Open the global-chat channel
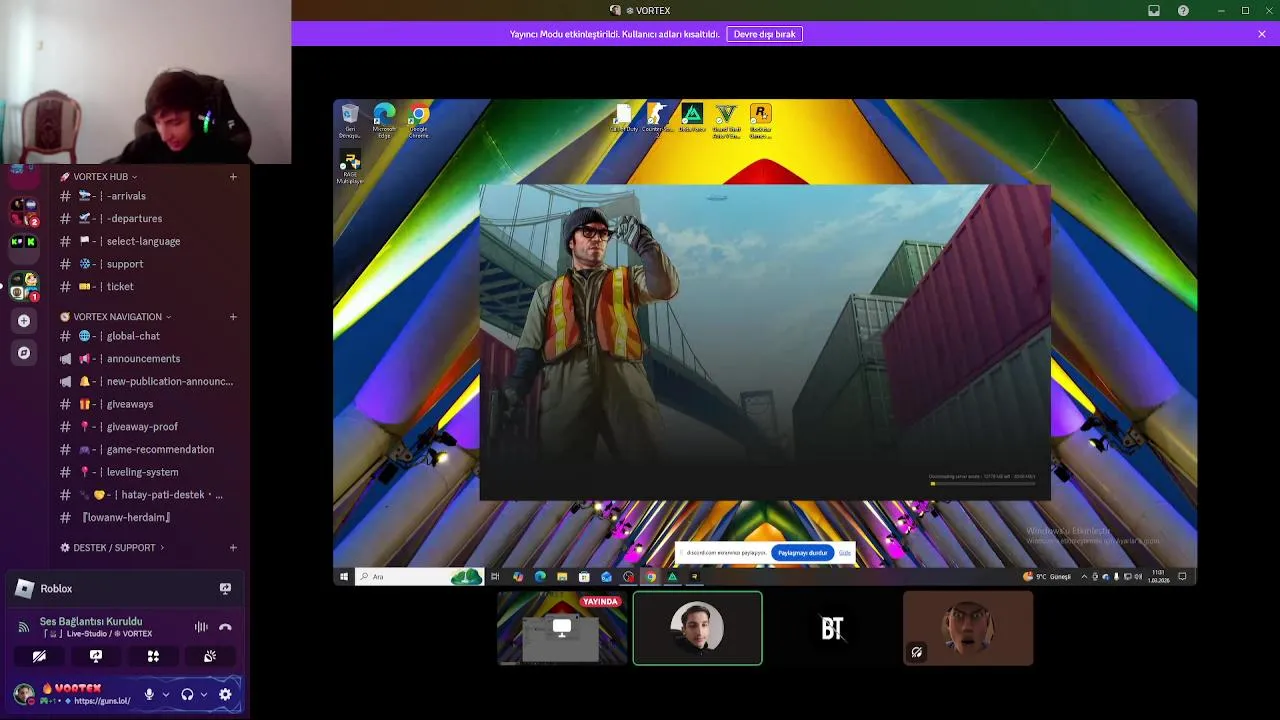This screenshot has width=1280, height=720. pyautogui.click(x=148, y=336)
